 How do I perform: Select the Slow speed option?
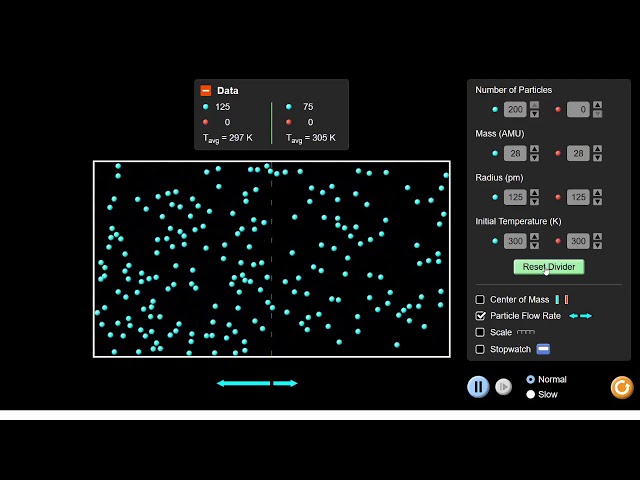530,394
